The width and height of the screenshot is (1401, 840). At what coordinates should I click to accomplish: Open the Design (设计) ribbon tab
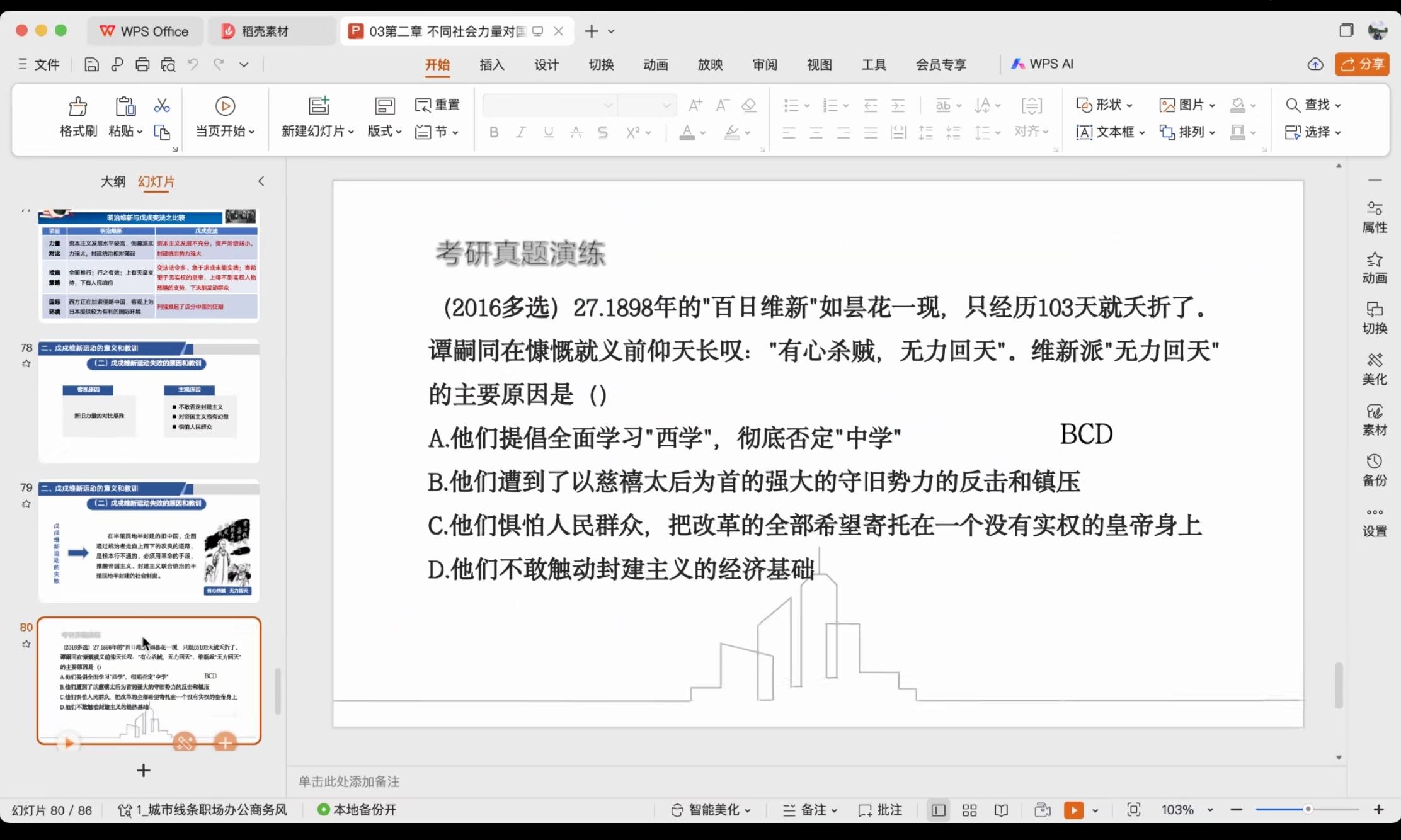[546, 64]
